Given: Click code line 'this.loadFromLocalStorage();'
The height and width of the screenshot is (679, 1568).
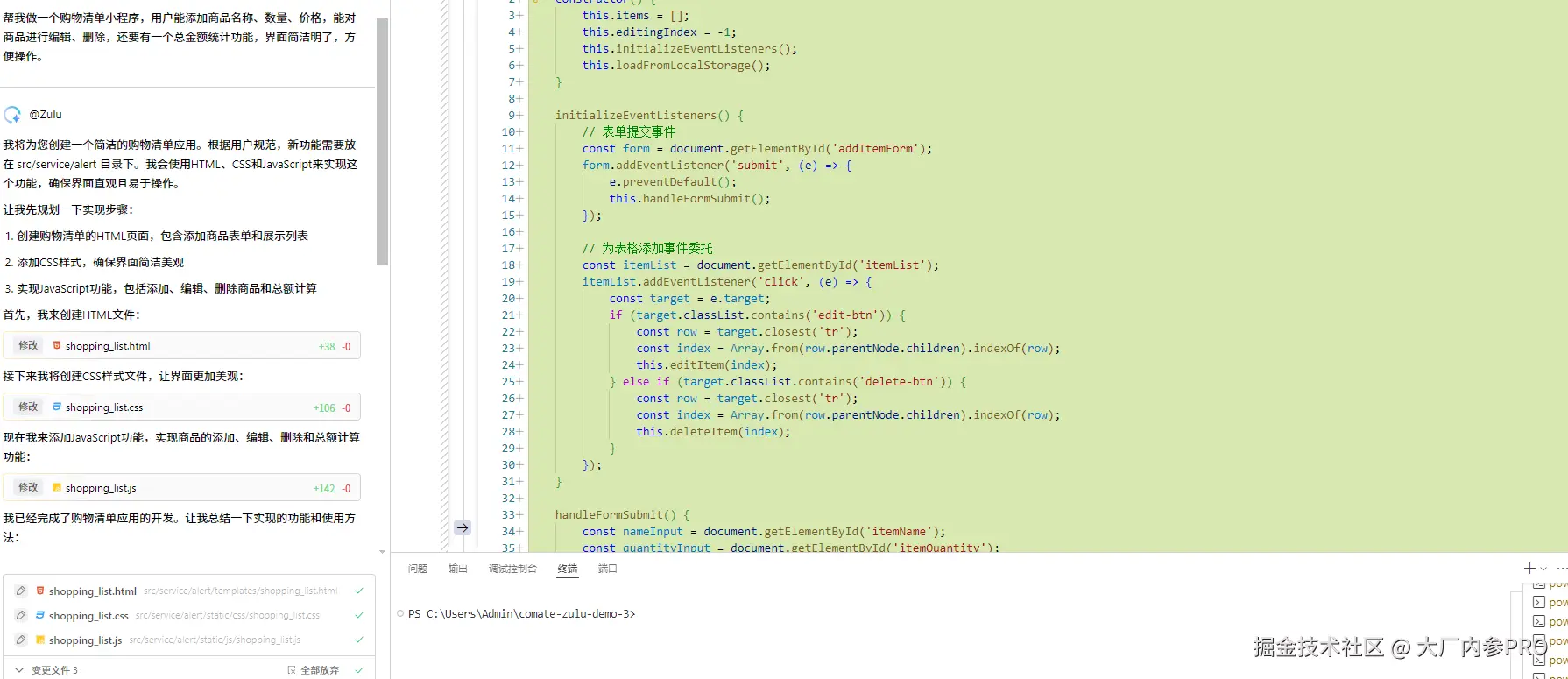Looking at the screenshot, I should (676, 66).
